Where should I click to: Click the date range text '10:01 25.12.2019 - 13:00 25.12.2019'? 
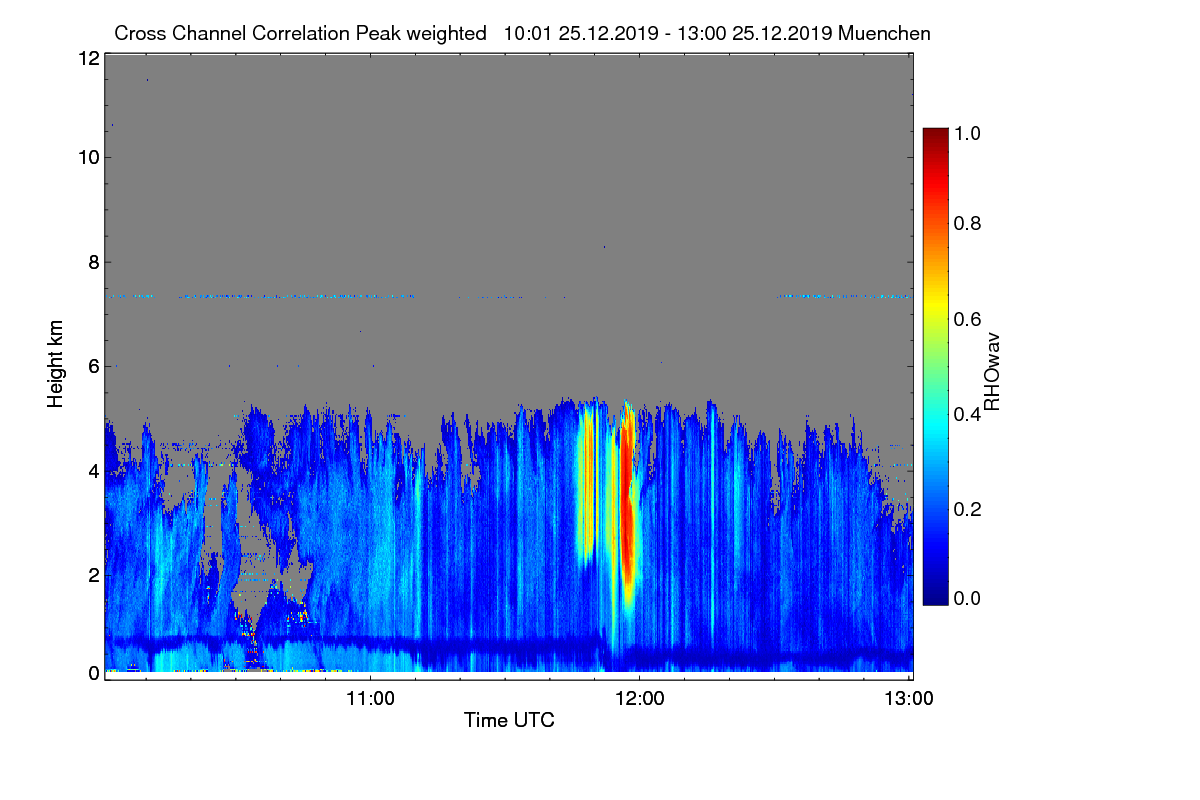[x=669, y=33]
